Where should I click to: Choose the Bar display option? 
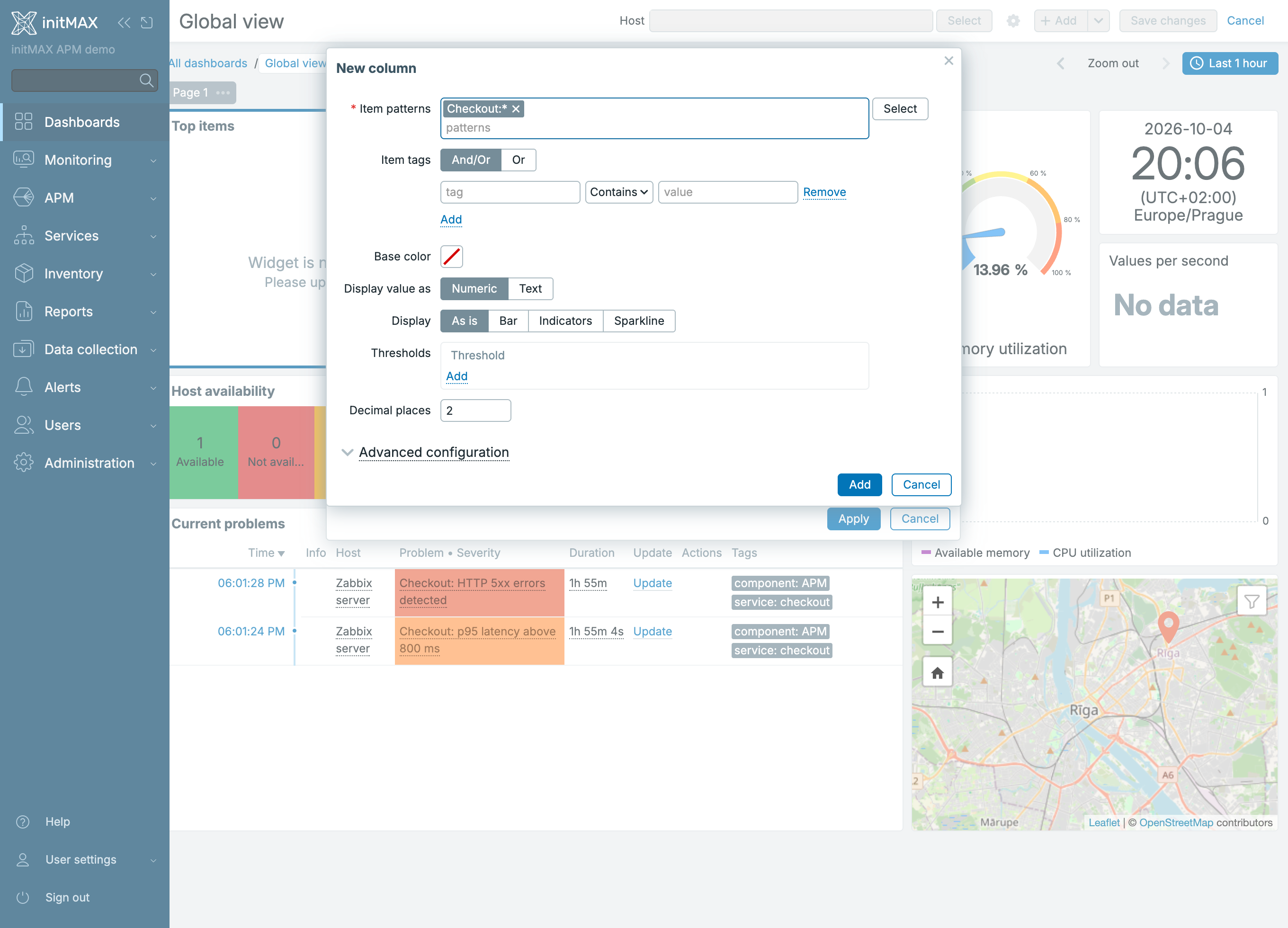click(x=508, y=321)
